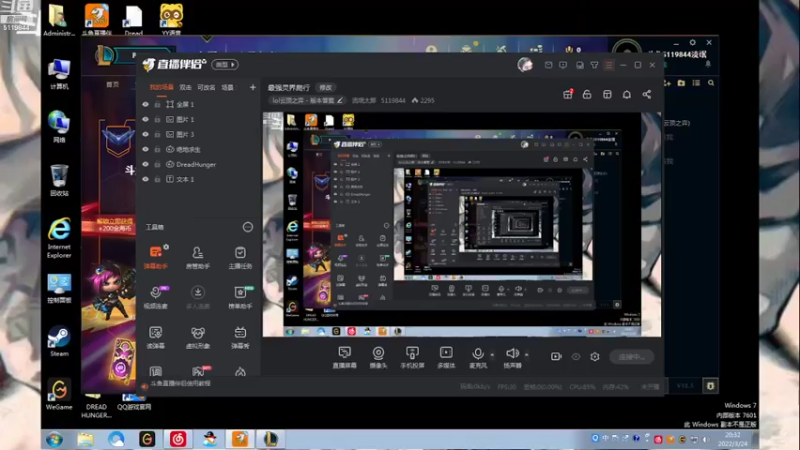Open the 榜单助手 ranking assistant tool

[x=240, y=297]
